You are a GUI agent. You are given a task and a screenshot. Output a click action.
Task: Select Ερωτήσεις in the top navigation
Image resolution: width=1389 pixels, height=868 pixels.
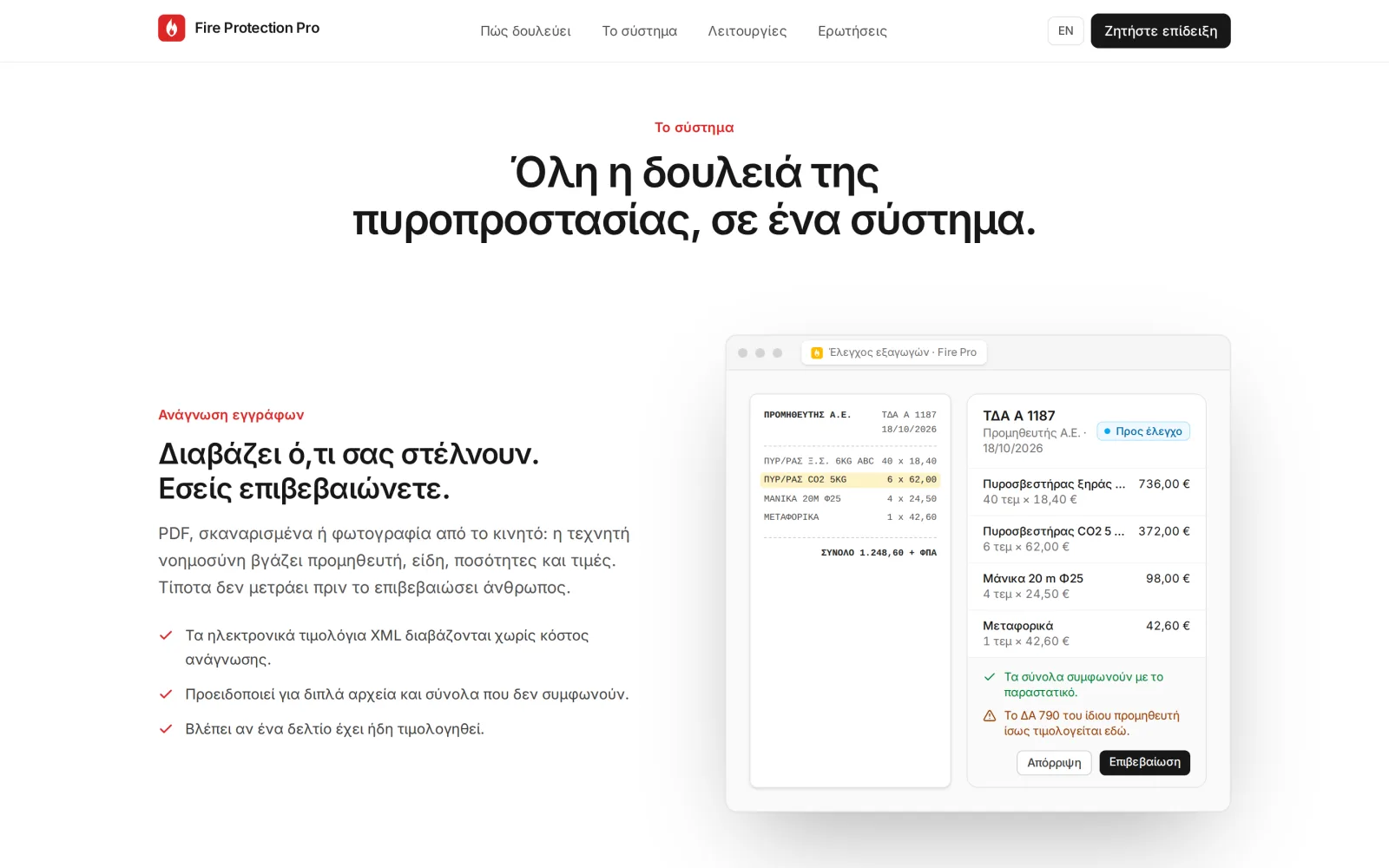tap(852, 31)
